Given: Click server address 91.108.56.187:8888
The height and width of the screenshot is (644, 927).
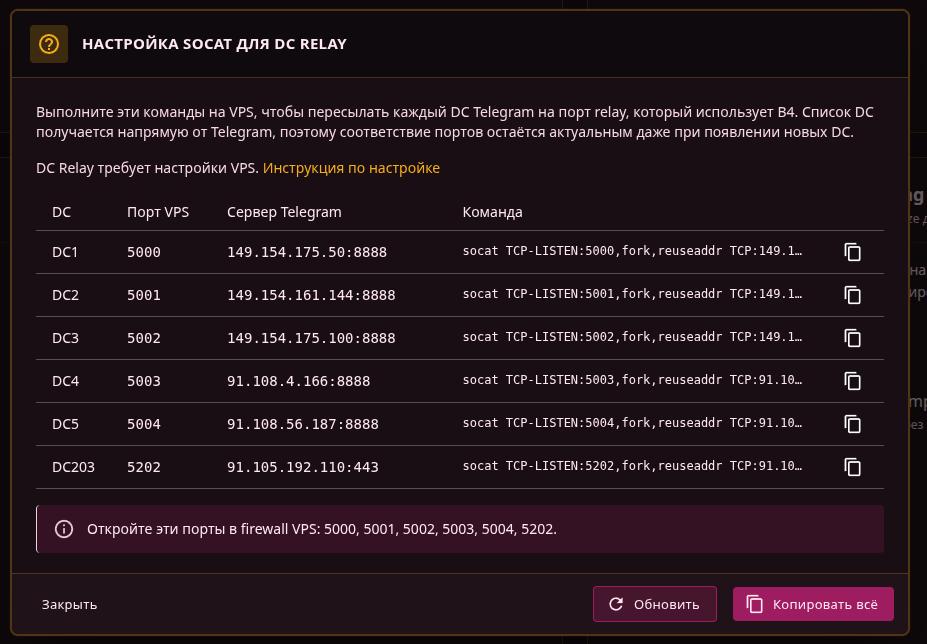Looking at the screenshot, I should pyautogui.click(x=303, y=424).
